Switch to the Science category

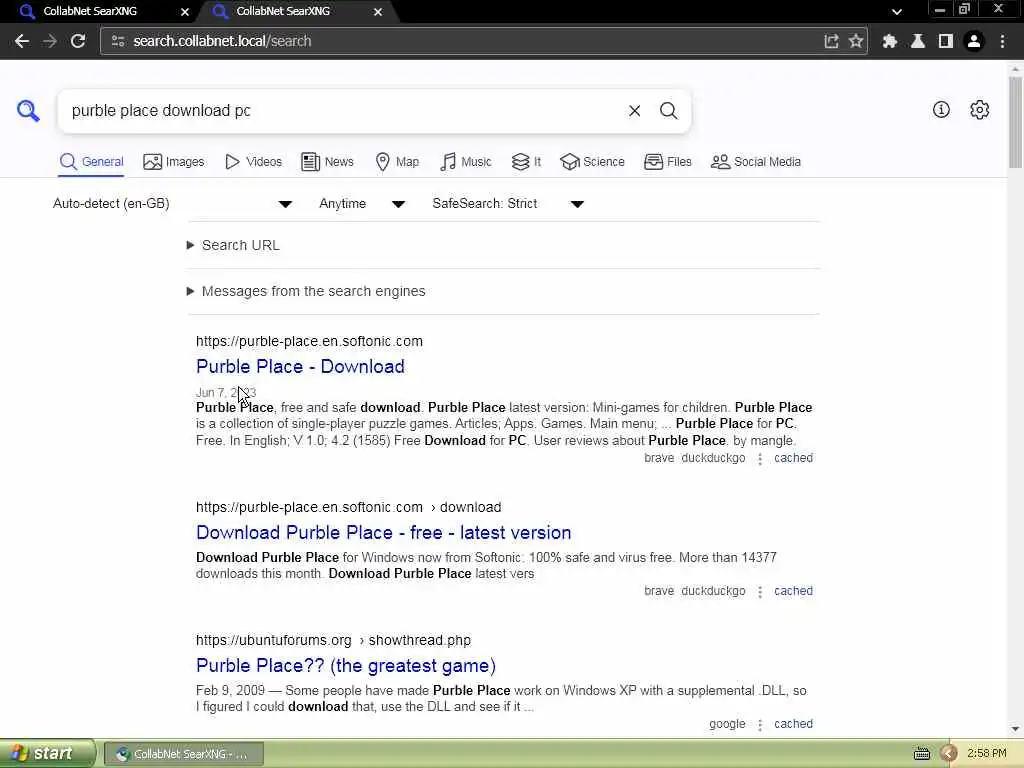(592, 162)
